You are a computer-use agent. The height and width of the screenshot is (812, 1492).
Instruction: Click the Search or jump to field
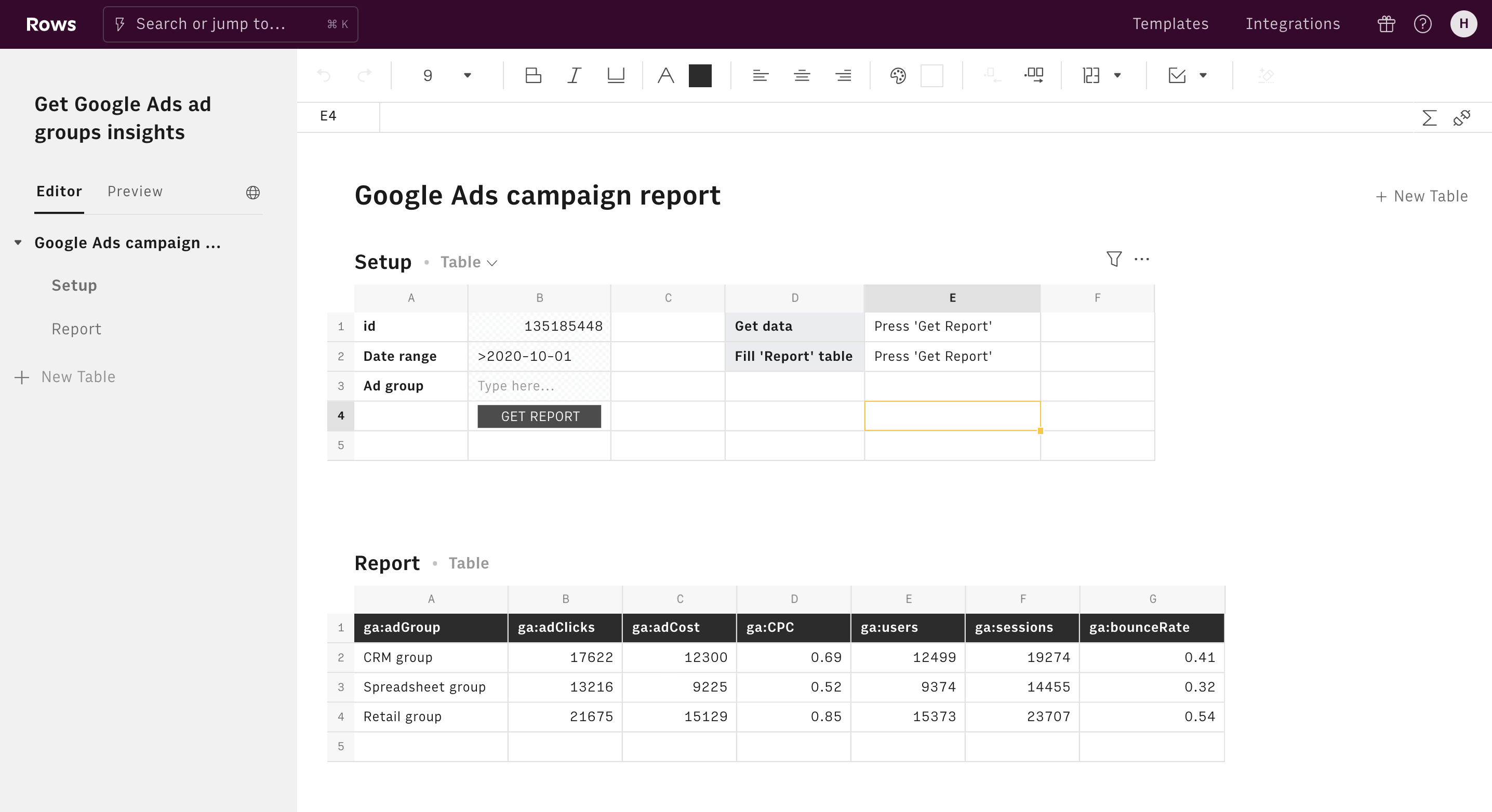tap(230, 24)
